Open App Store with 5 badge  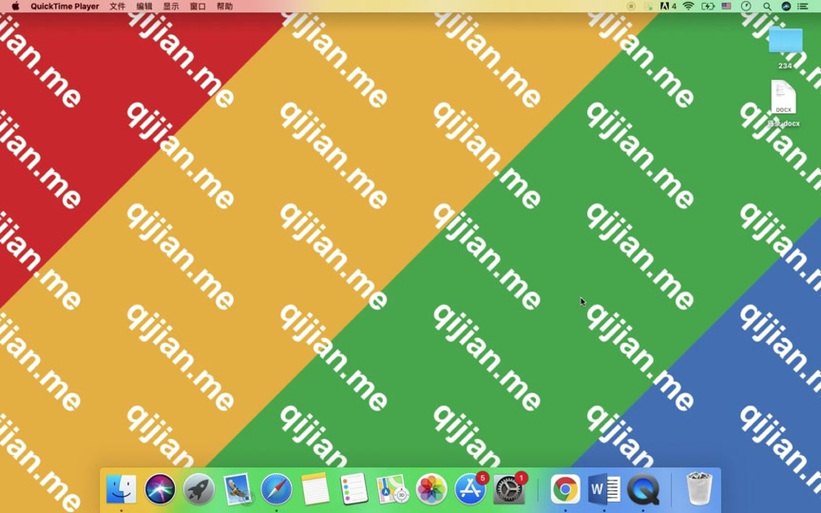(470, 489)
